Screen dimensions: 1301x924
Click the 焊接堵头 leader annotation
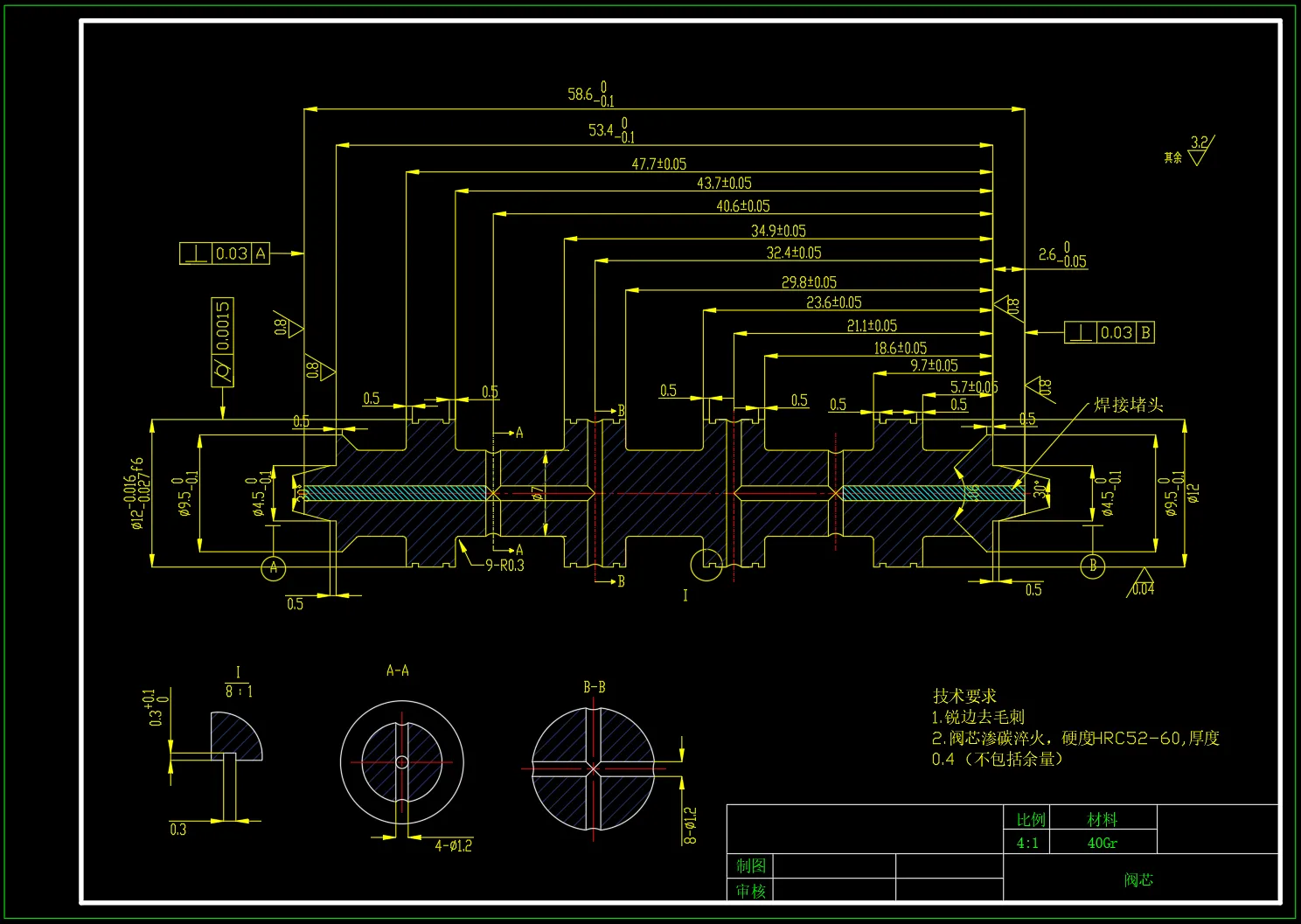(1129, 405)
